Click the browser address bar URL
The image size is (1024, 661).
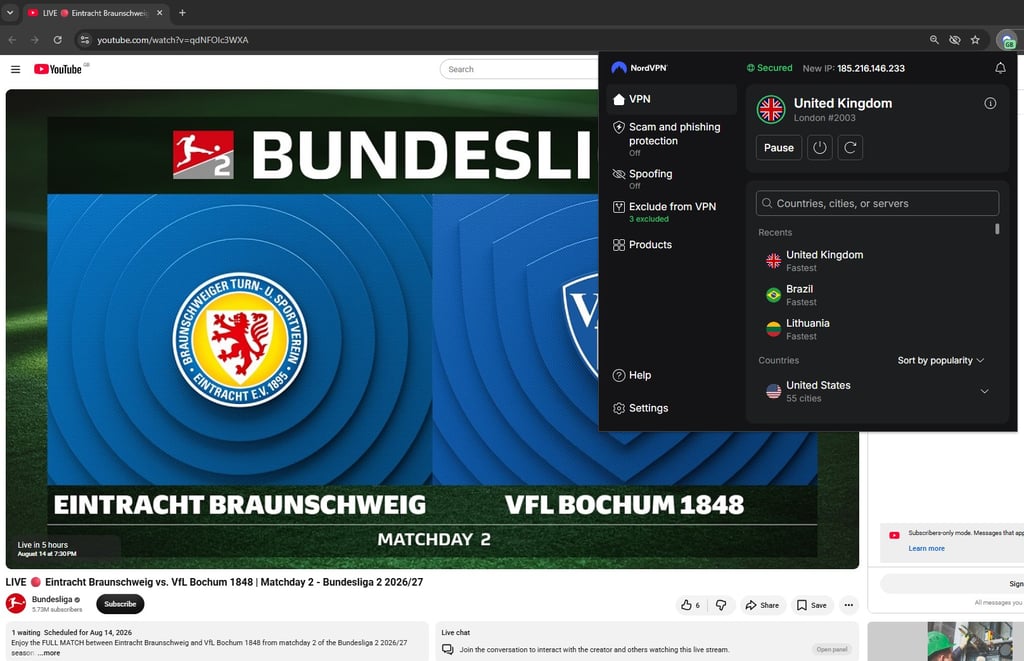172,40
